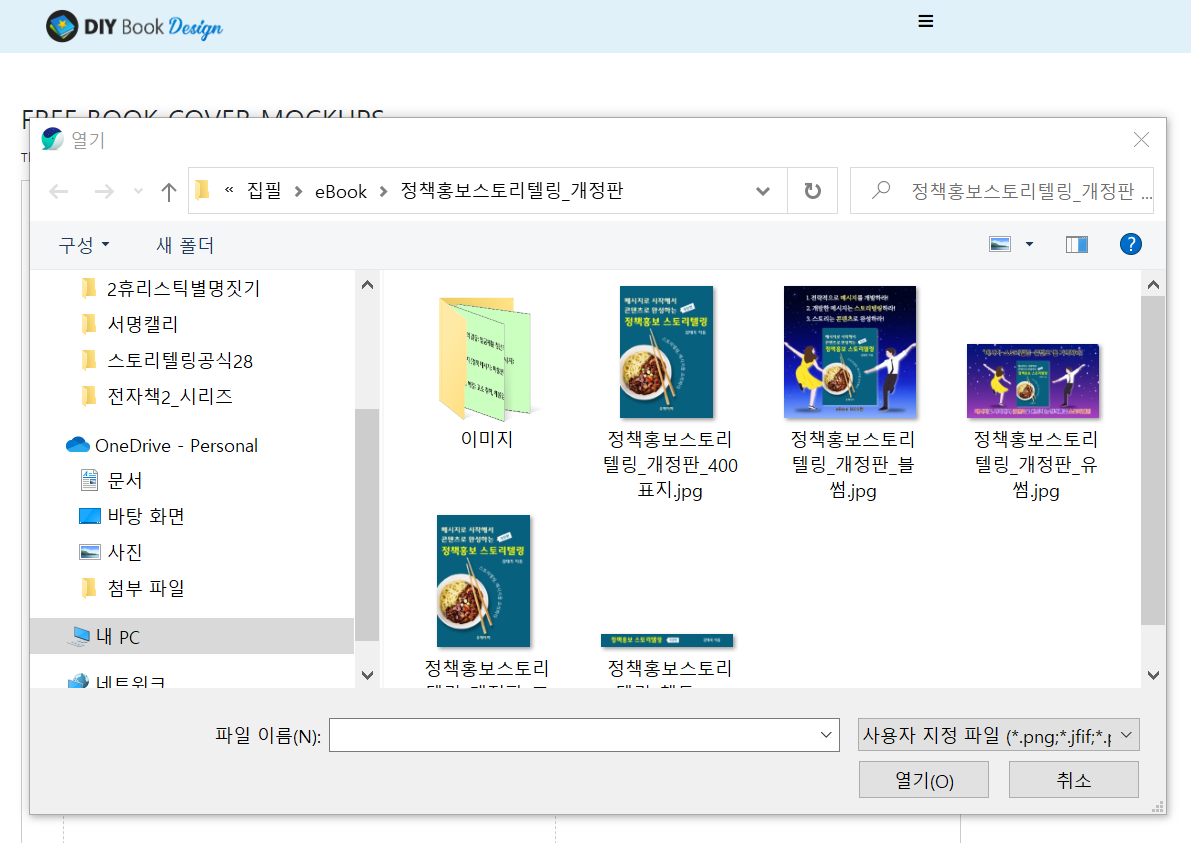Refresh the current folder view
The width and height of the screenshot is (1191, 843).
pos(812,191)
